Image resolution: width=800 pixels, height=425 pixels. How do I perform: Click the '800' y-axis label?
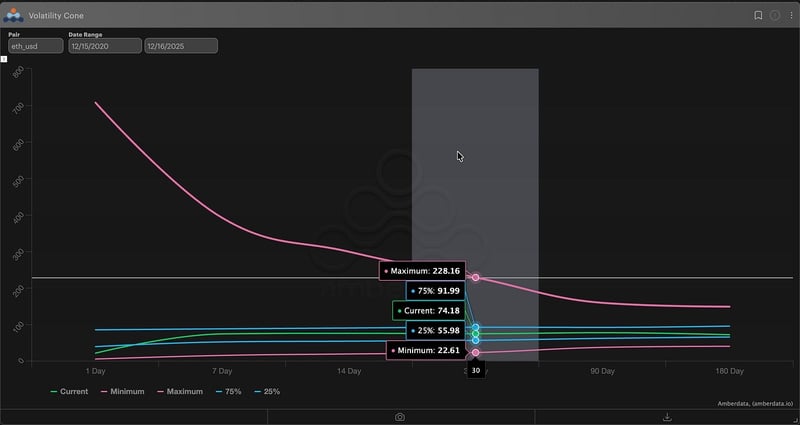coord(18,72)
